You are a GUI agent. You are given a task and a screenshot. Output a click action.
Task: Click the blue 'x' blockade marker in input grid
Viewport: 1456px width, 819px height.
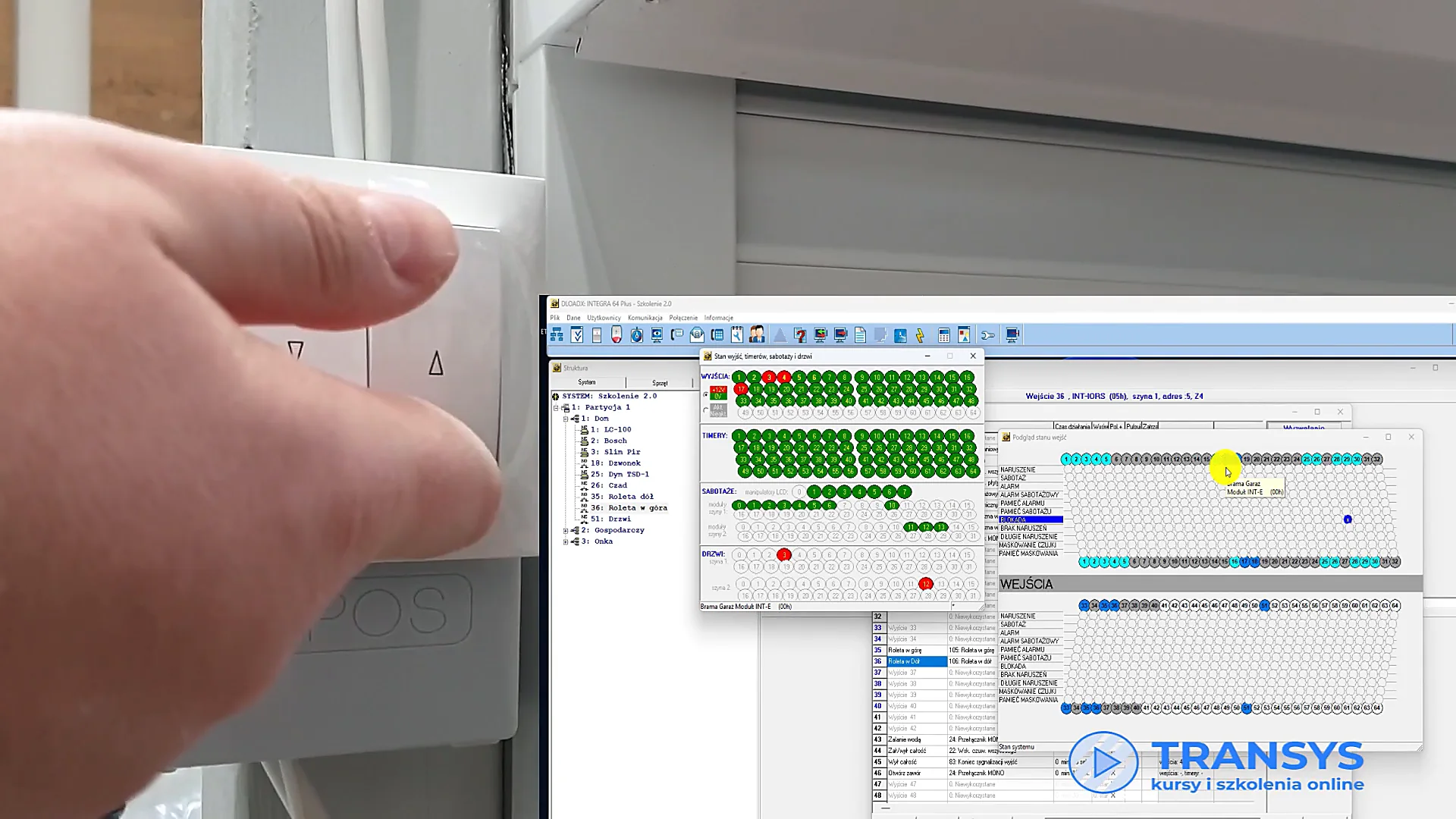coord(1348,519)
